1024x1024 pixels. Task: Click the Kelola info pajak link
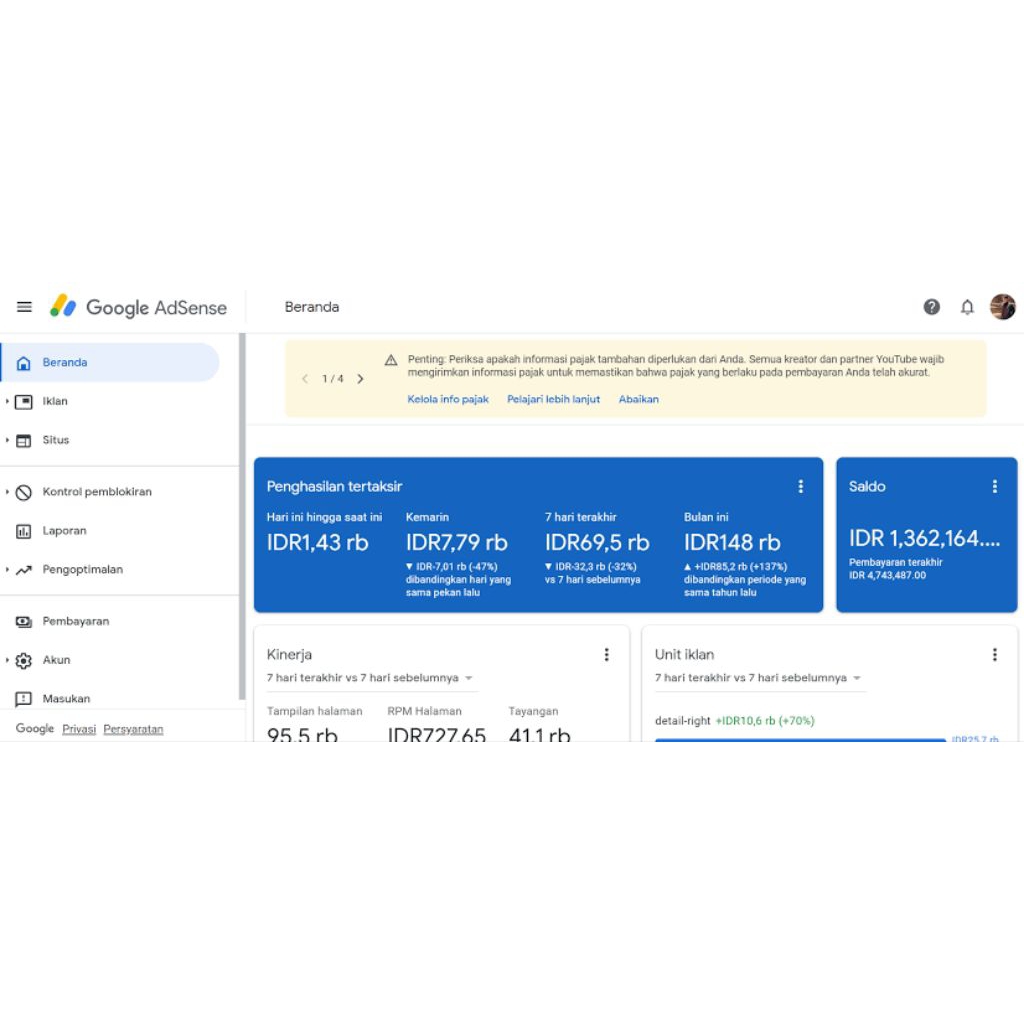pos(448,399)
